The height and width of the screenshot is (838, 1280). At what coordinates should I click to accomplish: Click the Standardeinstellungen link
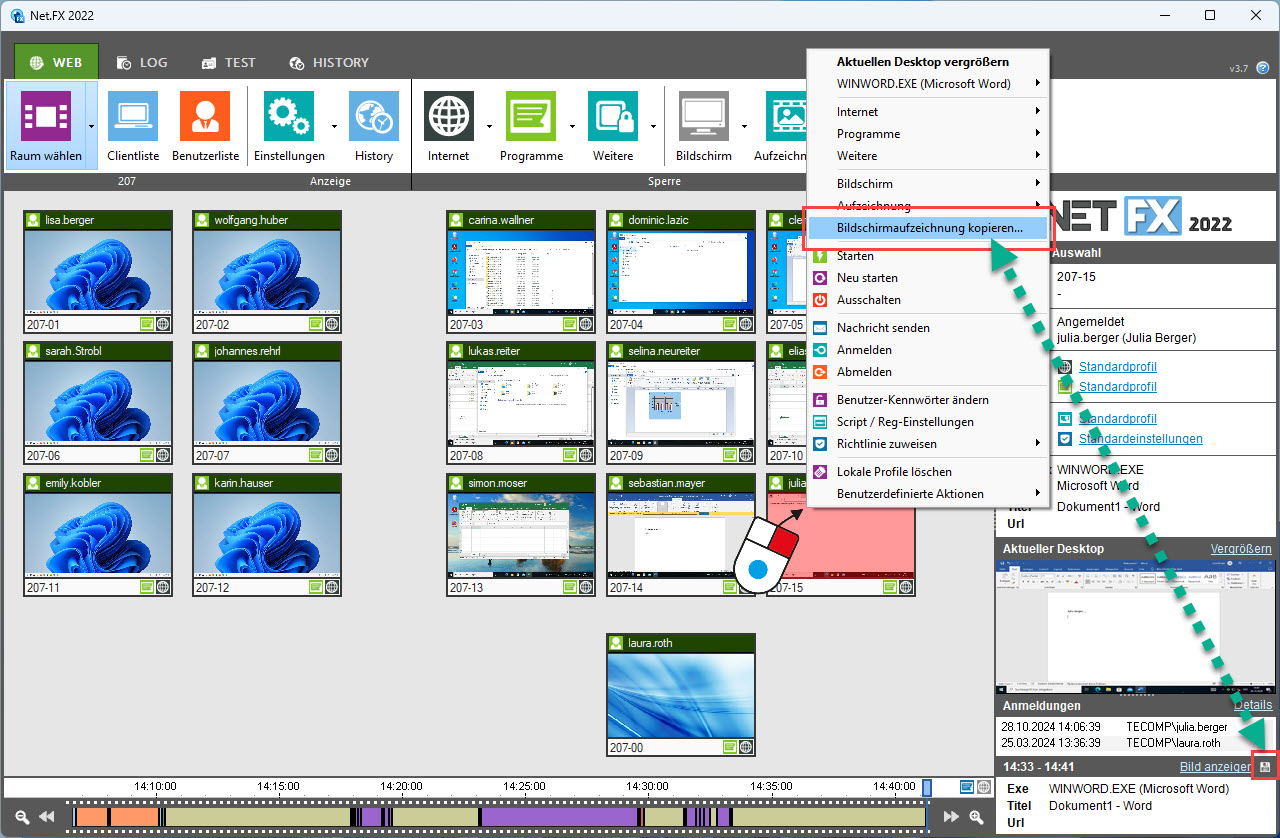click(1141, 439)
